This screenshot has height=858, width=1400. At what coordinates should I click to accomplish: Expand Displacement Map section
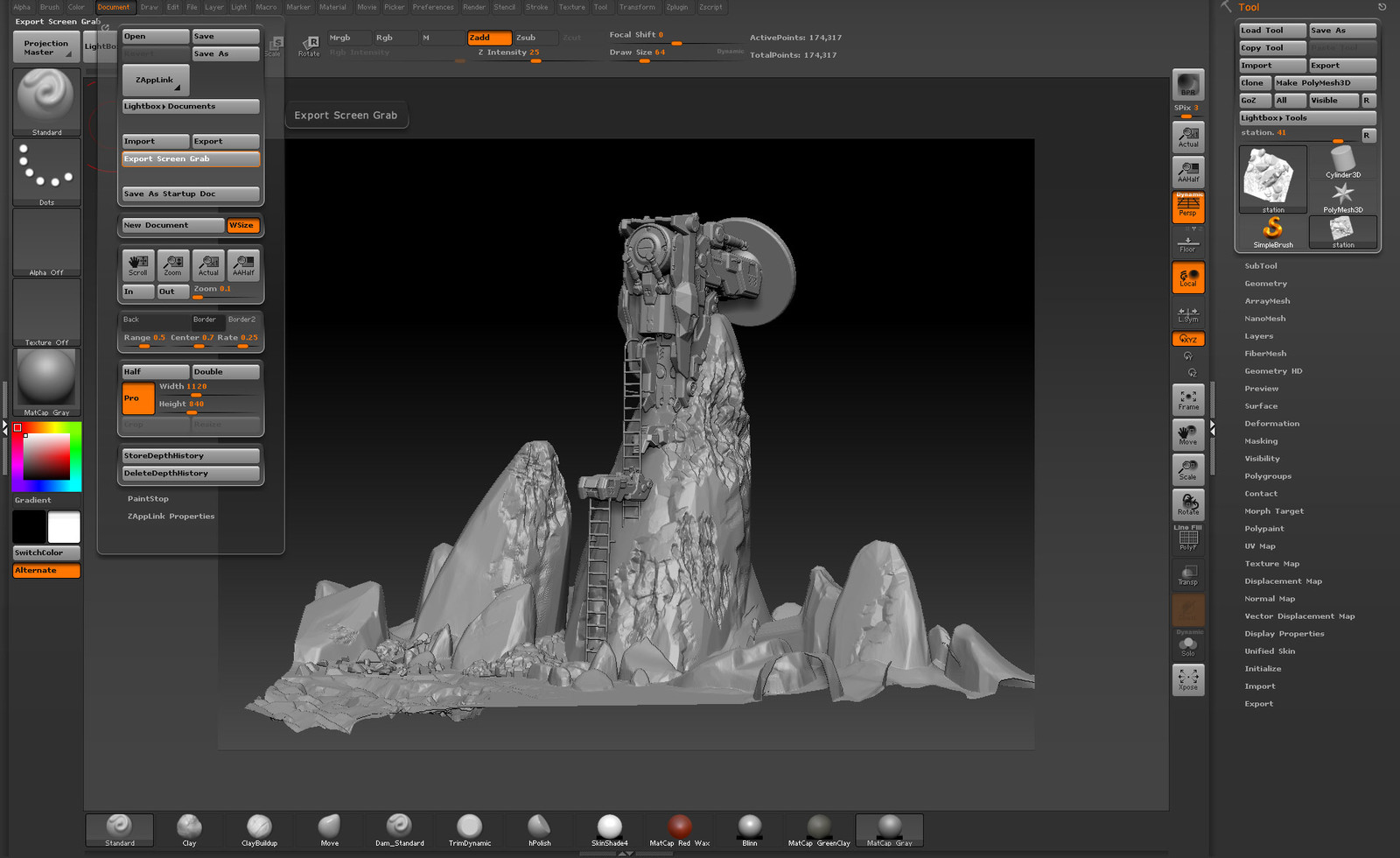(x=1284, y=581)
